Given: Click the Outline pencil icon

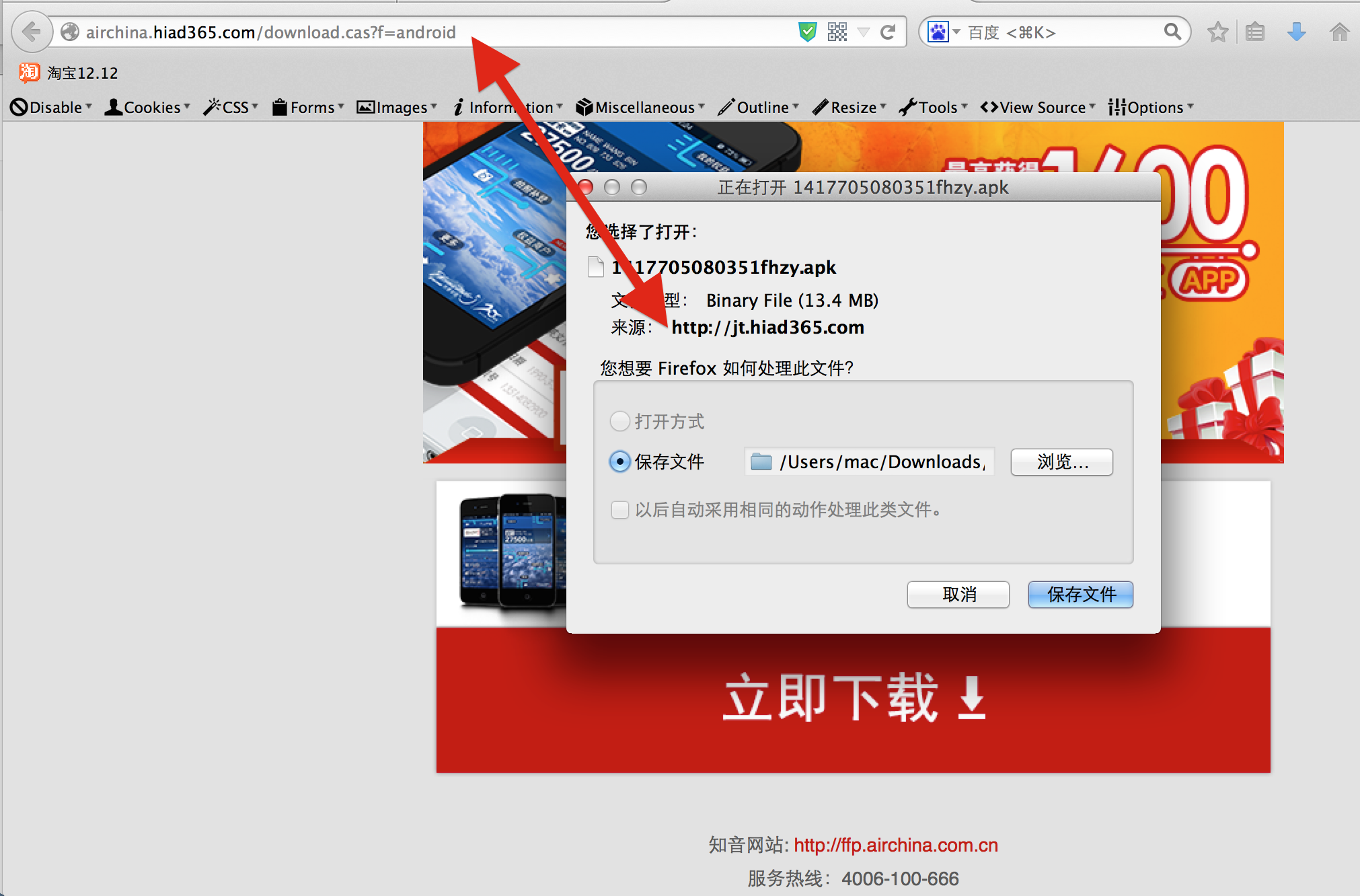Looking at the screenshot, I should (x=726, y=107).
